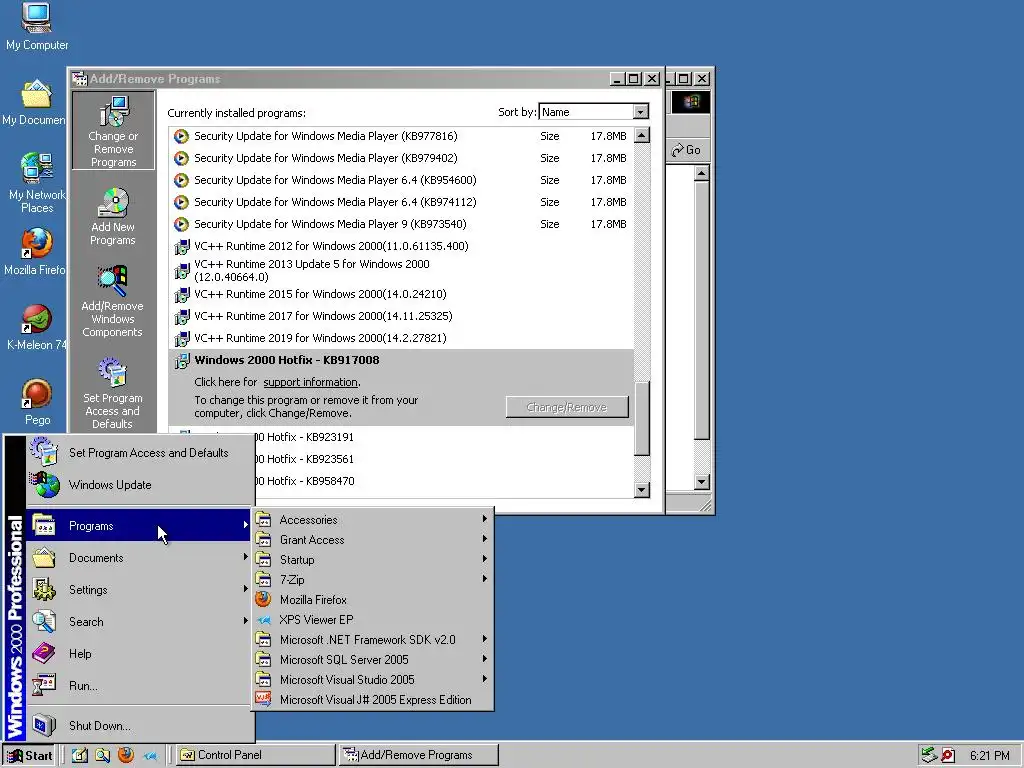
Task: Select Security Update Media Player 6.4 (KB974112)
Action: point(401,202)
